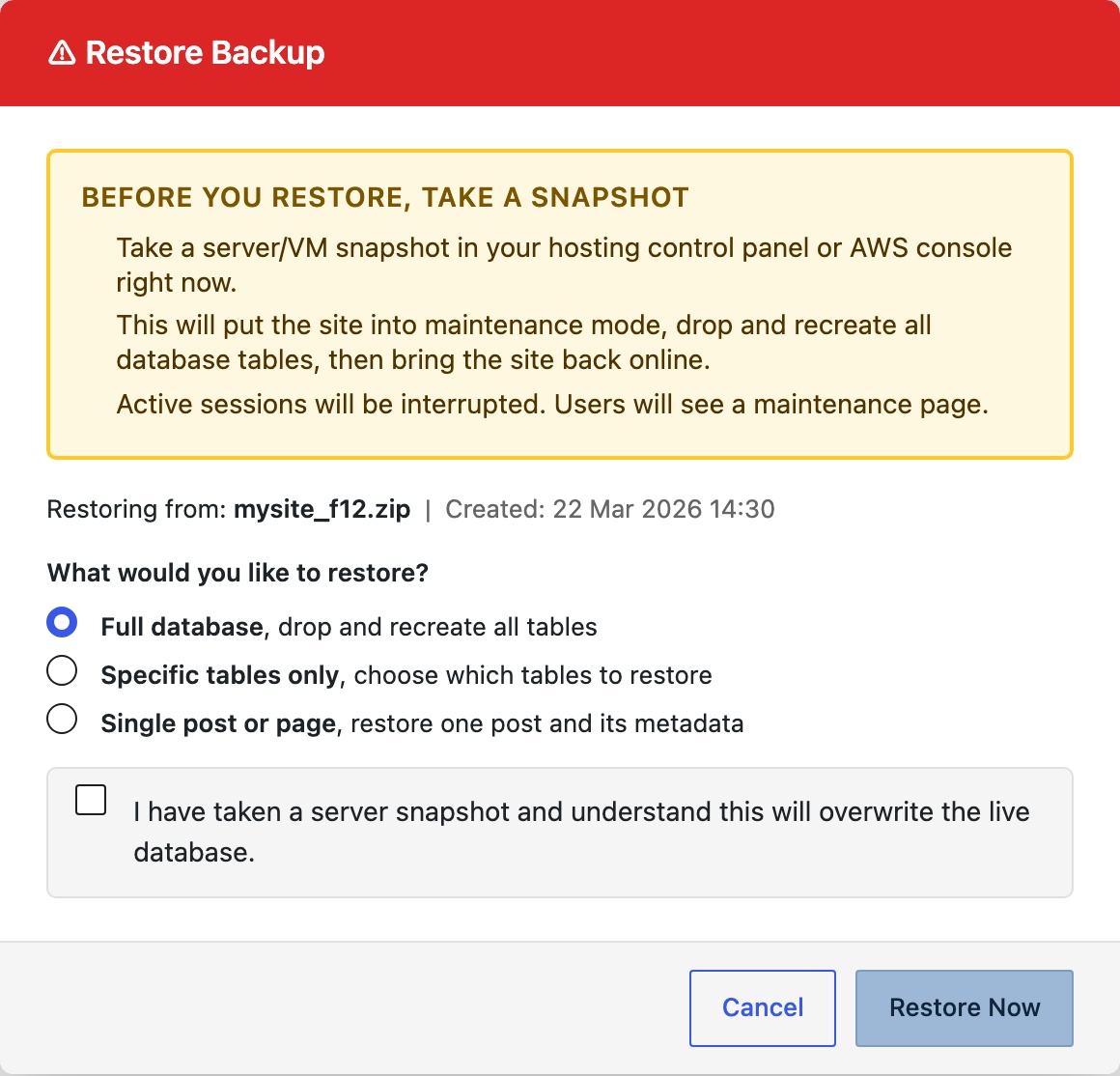
Task: Click the warning triangle icon in header
Action: (x=62, y=53)
